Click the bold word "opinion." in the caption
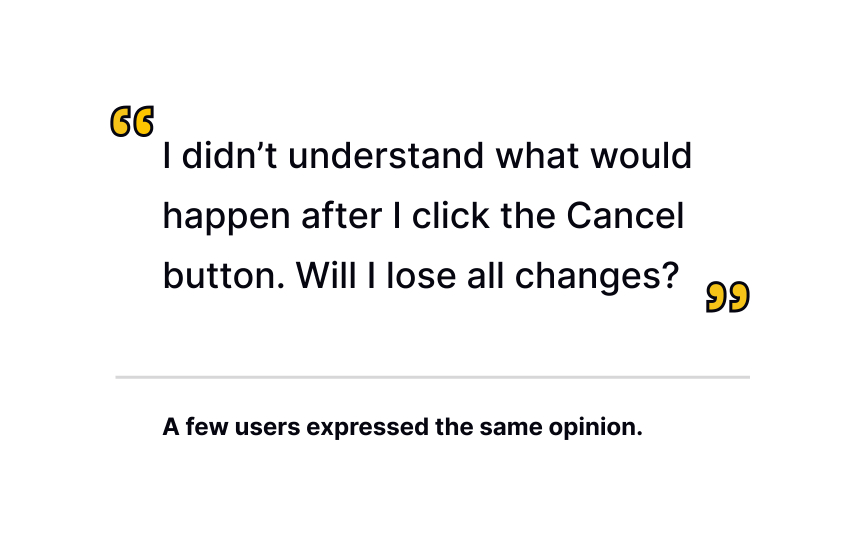Image resolution: width=864 pixels, height=540 pixels. 596,428
